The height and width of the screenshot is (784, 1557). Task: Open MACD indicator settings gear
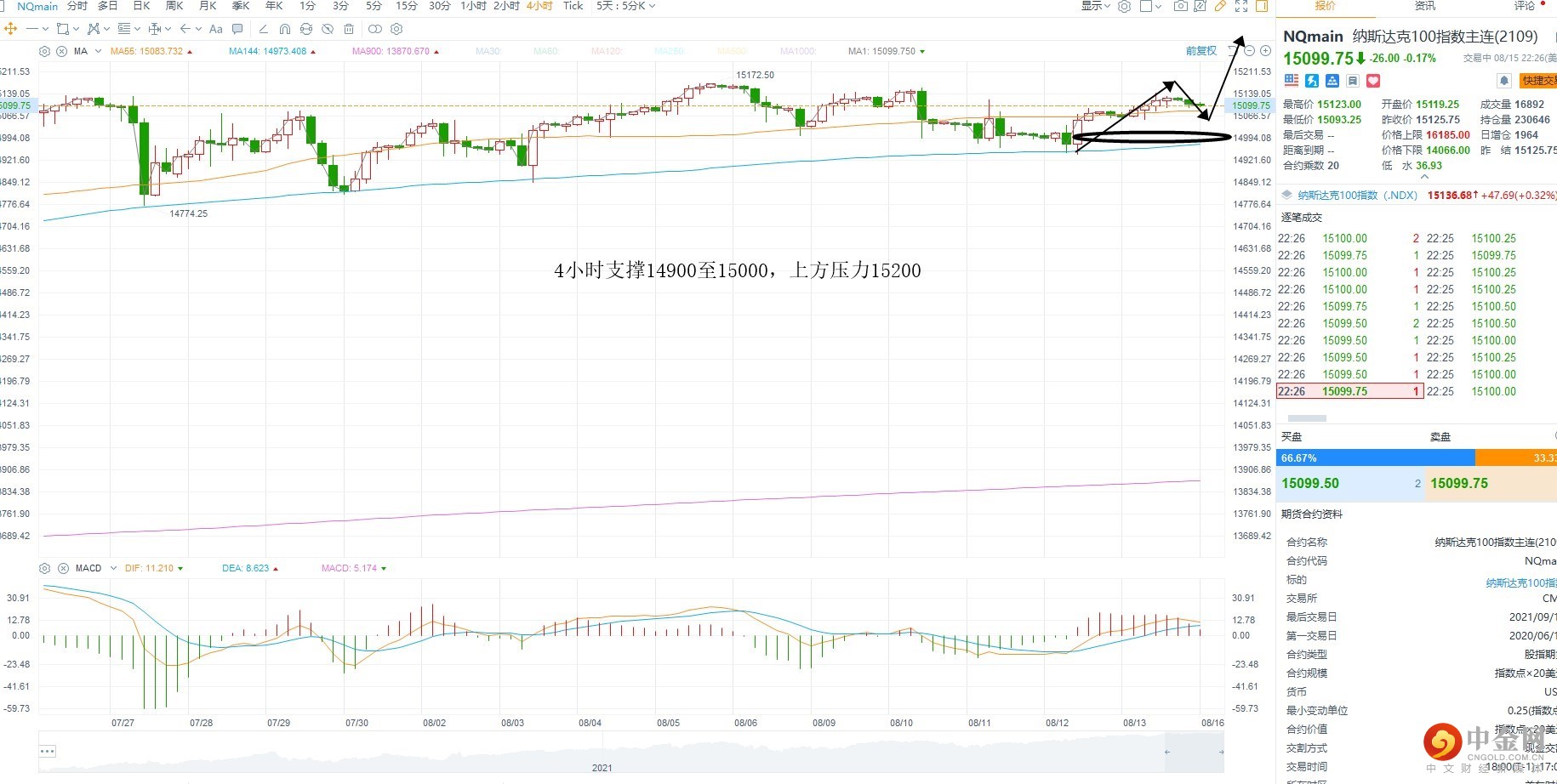(x=45, y=568)
